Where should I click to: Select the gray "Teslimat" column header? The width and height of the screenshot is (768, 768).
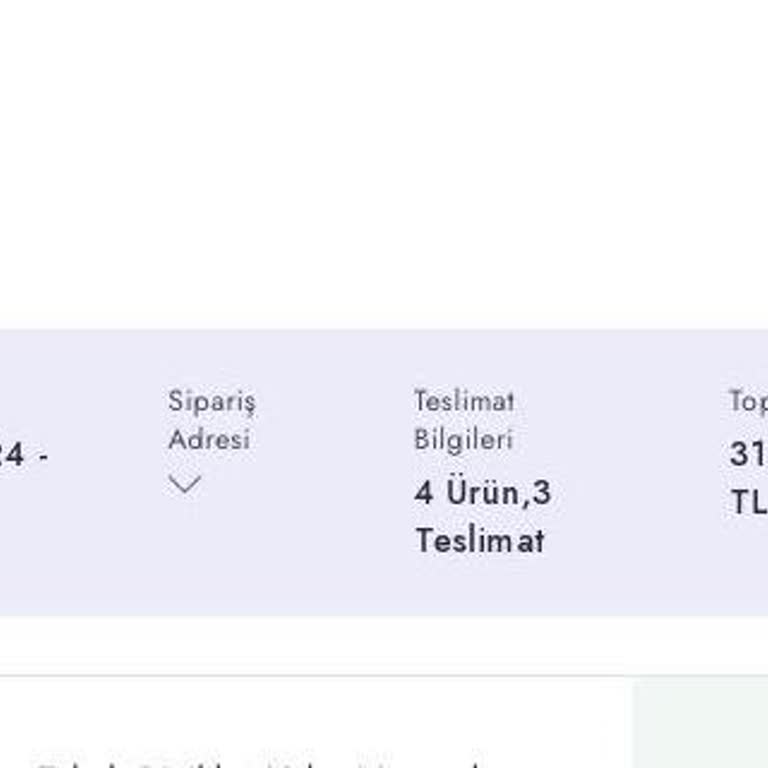coord(464,401)
